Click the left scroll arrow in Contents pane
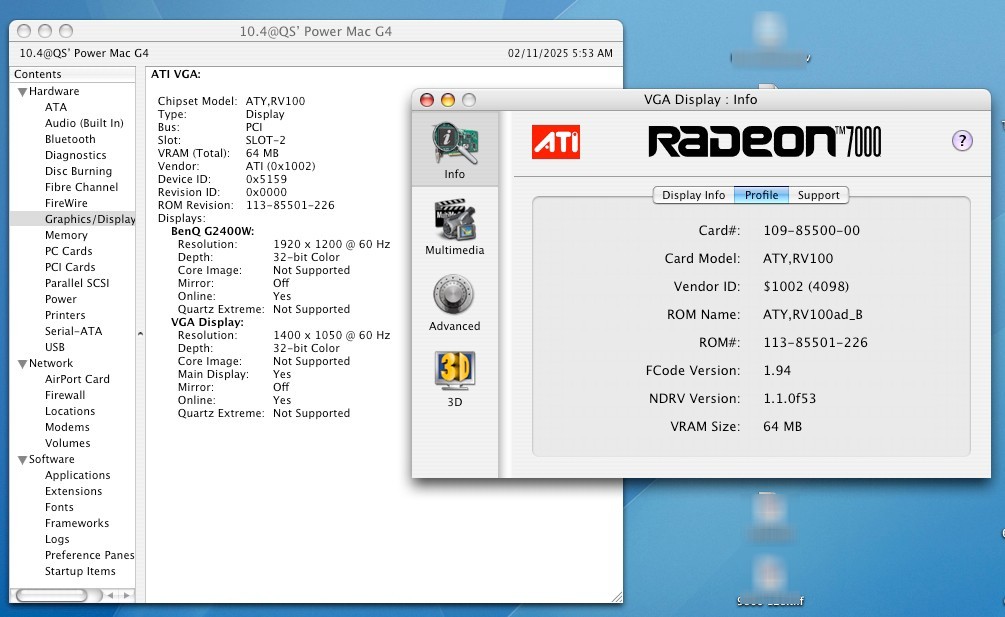The height and width of the screenshot is (617, 1005). (111, 595)
